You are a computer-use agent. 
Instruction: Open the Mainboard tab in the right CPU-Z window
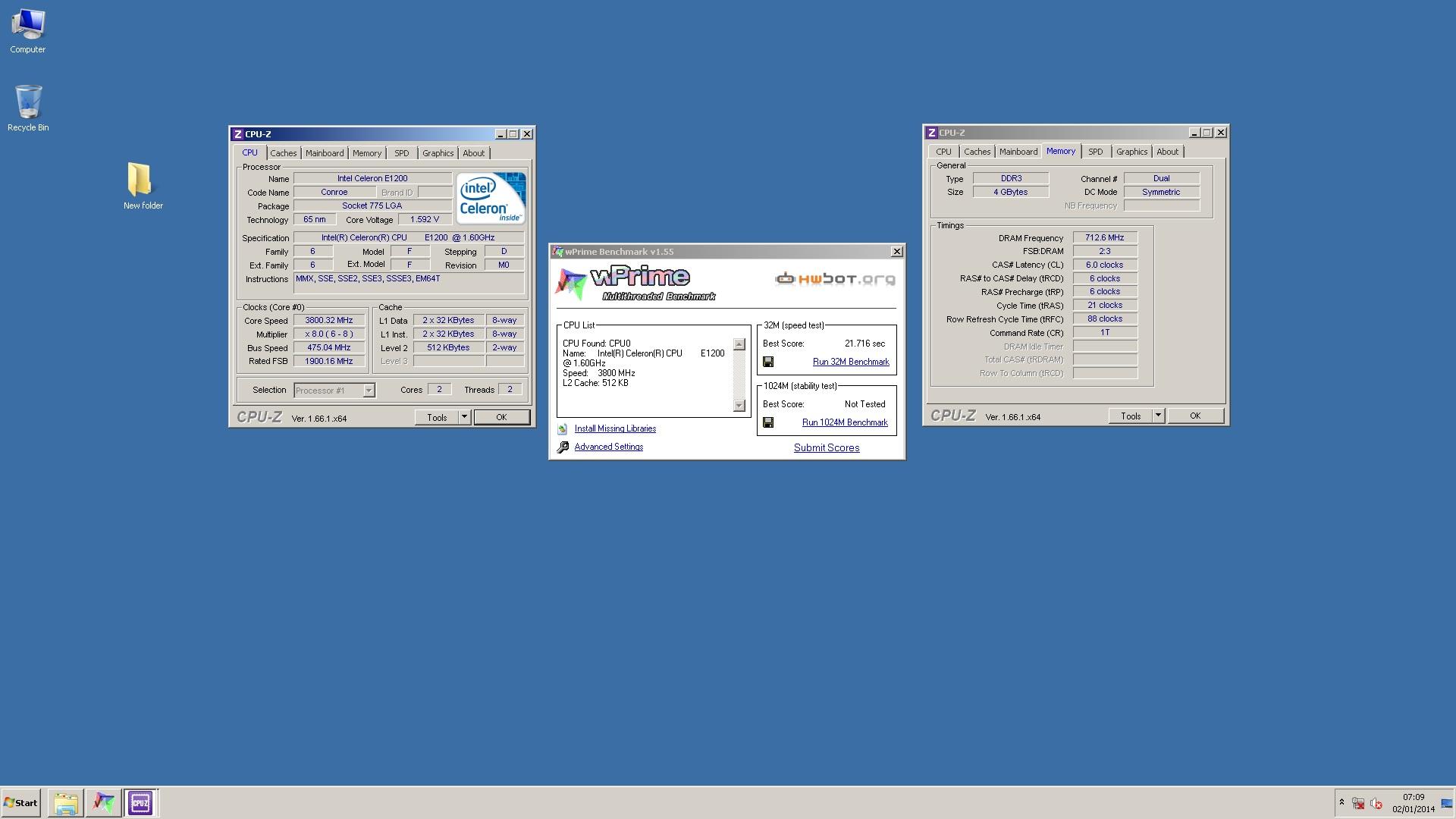click(1018, 152)
